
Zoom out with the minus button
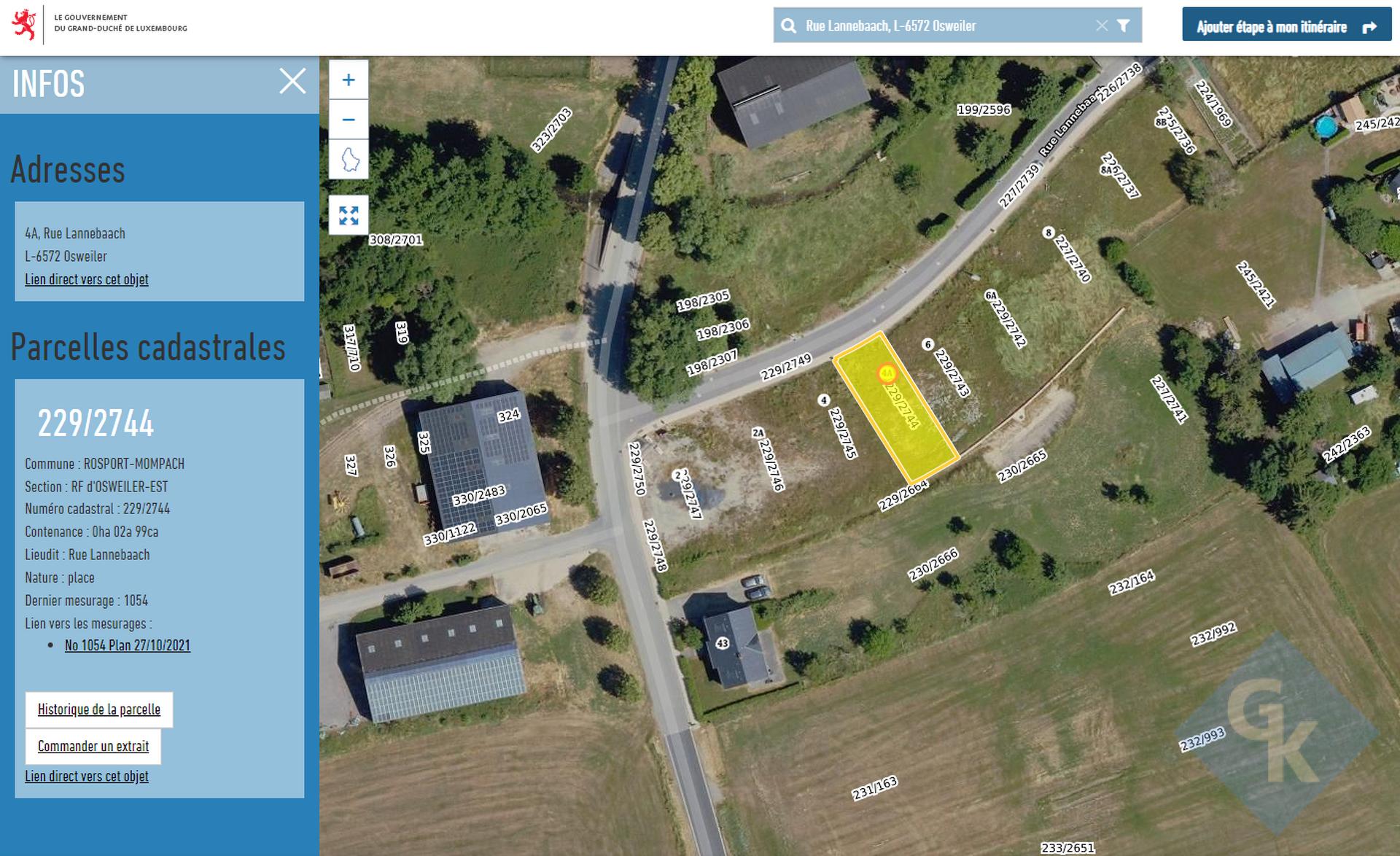pos(349,120)
